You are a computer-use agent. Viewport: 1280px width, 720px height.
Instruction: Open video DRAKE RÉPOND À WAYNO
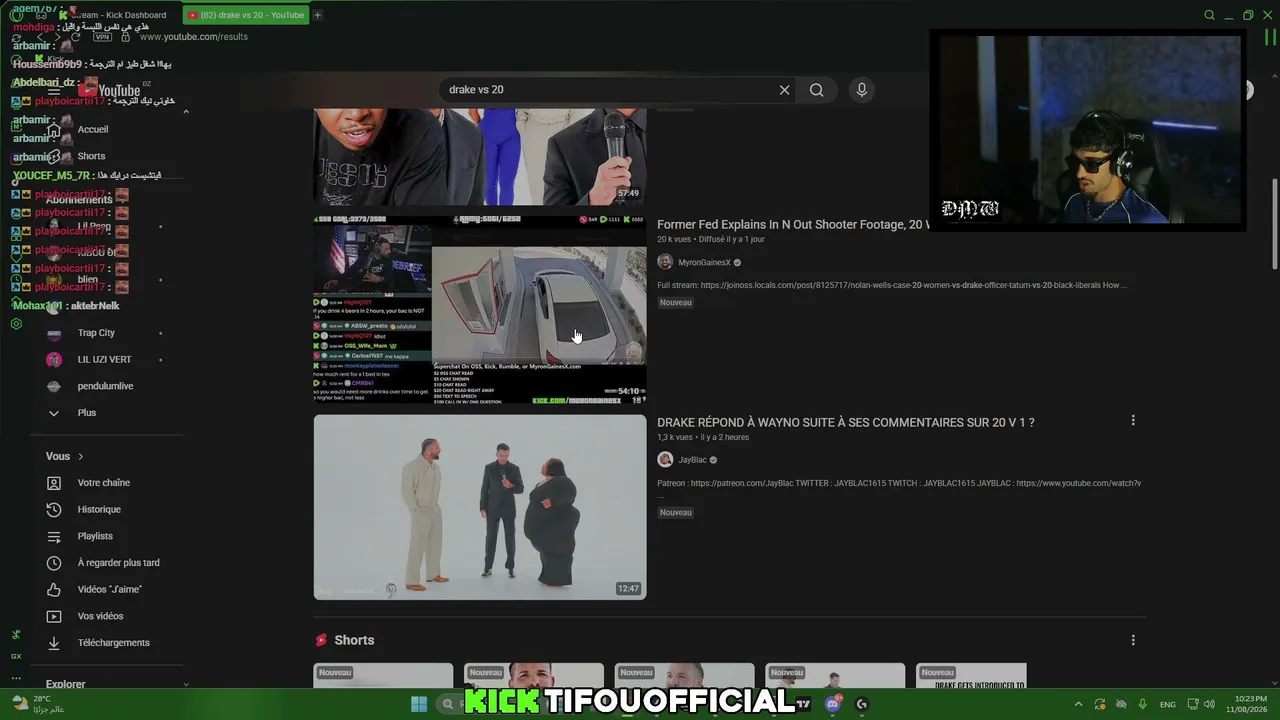pos(846,423)
